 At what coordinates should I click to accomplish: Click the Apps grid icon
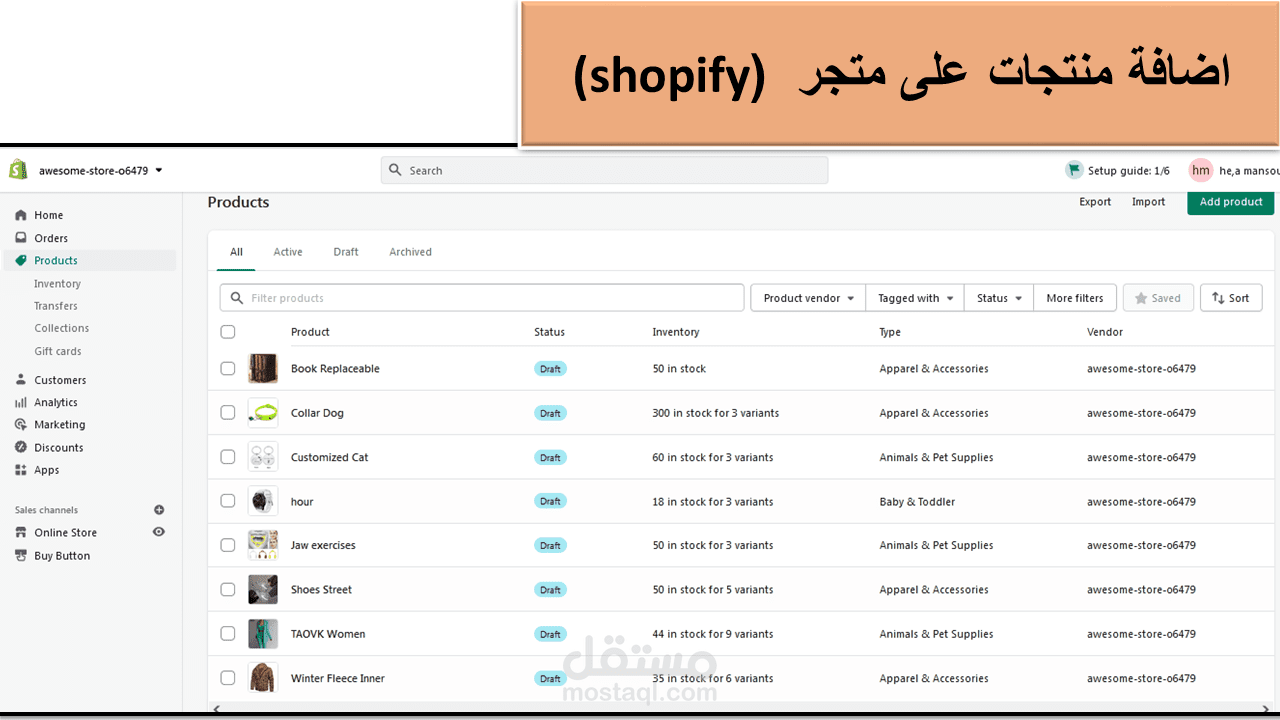coord(21,470)
